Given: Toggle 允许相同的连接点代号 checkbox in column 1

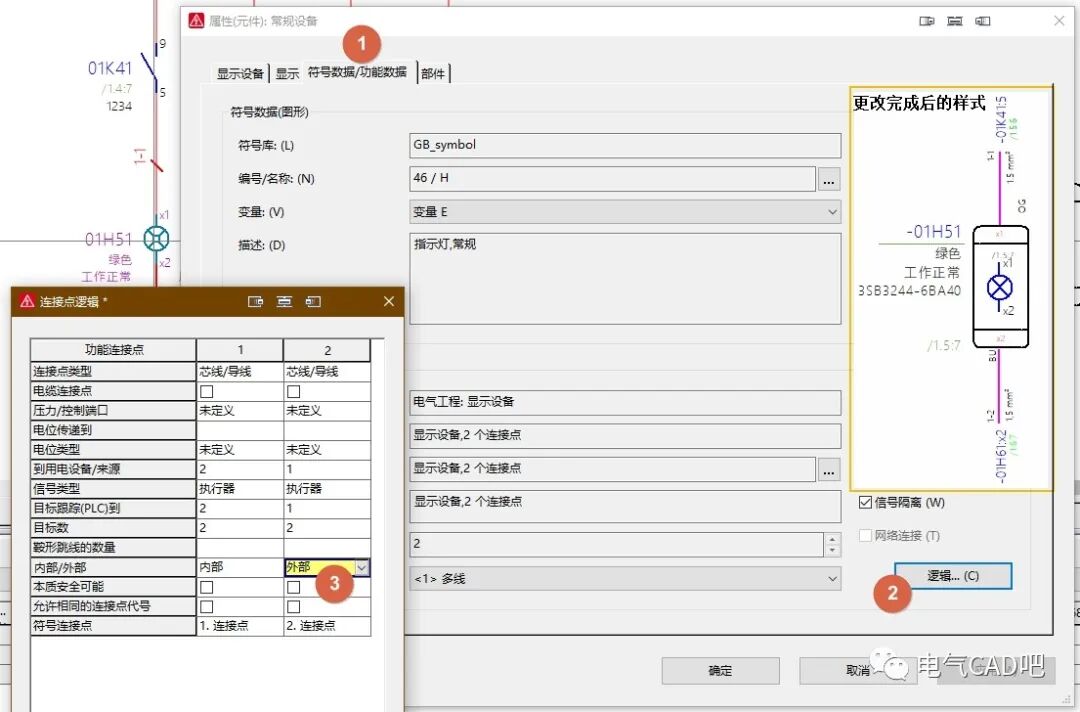Looking at the screenshot, I should click(x=206, y=607).
